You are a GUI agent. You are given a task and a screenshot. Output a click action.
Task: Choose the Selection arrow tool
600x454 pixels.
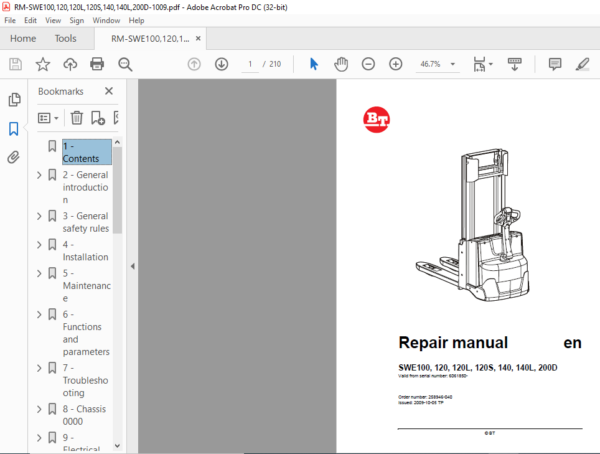click(314, 64)
